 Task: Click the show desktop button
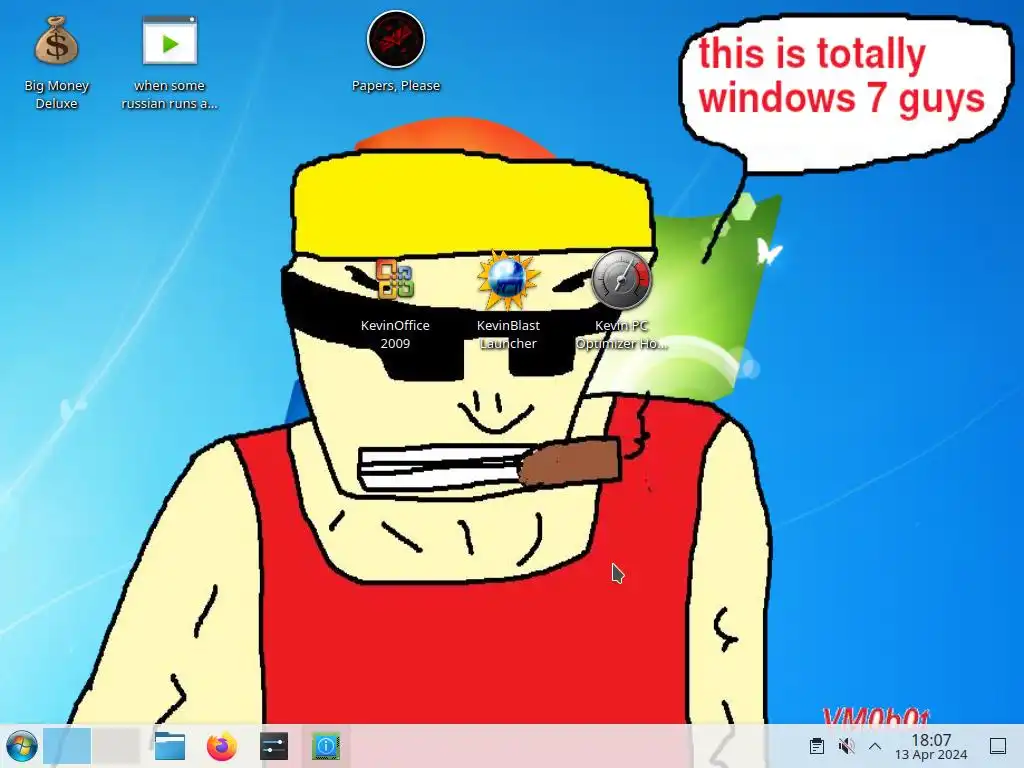click(x=998, y=746)
